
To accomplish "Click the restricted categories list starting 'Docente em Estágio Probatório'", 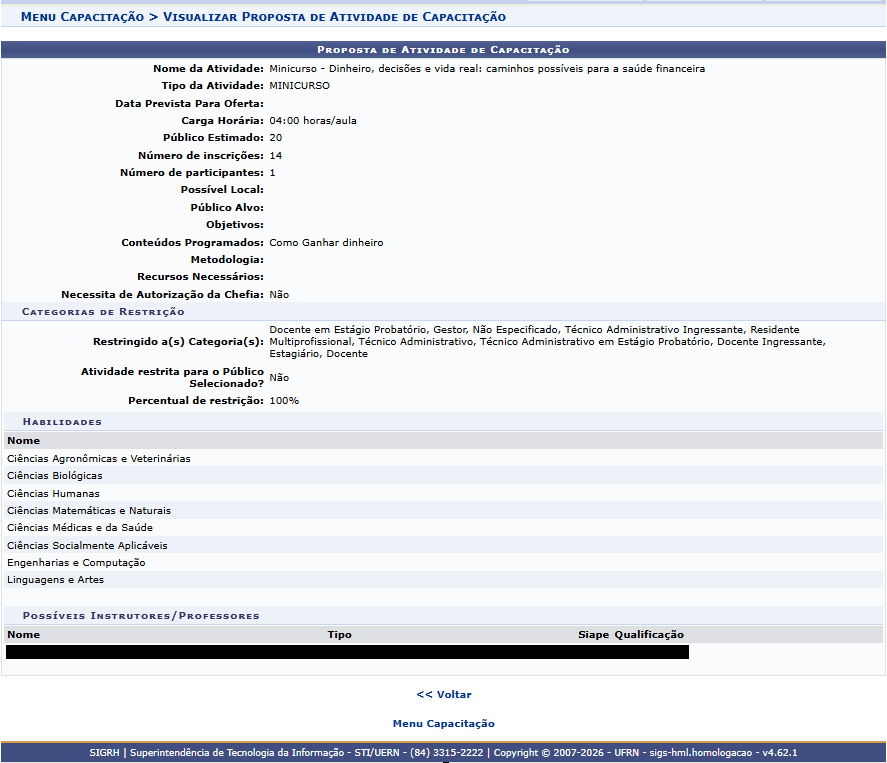I will tap(548, 342).
